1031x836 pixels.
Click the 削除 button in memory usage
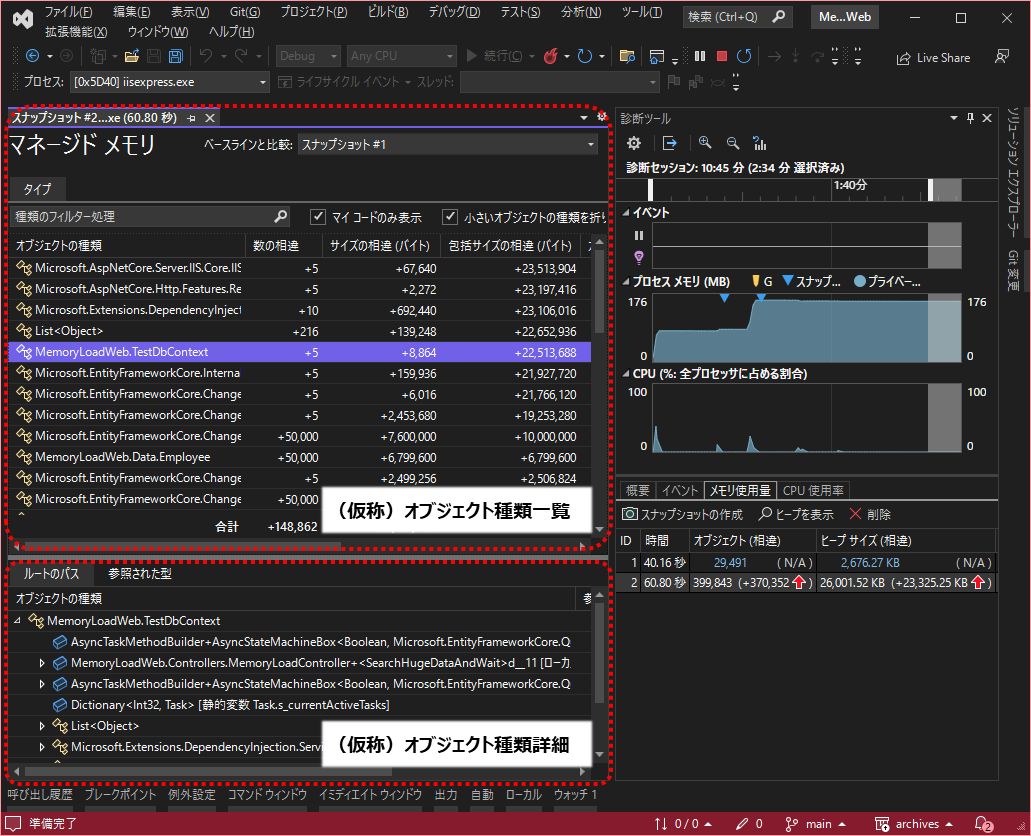(x=869, y=514)
